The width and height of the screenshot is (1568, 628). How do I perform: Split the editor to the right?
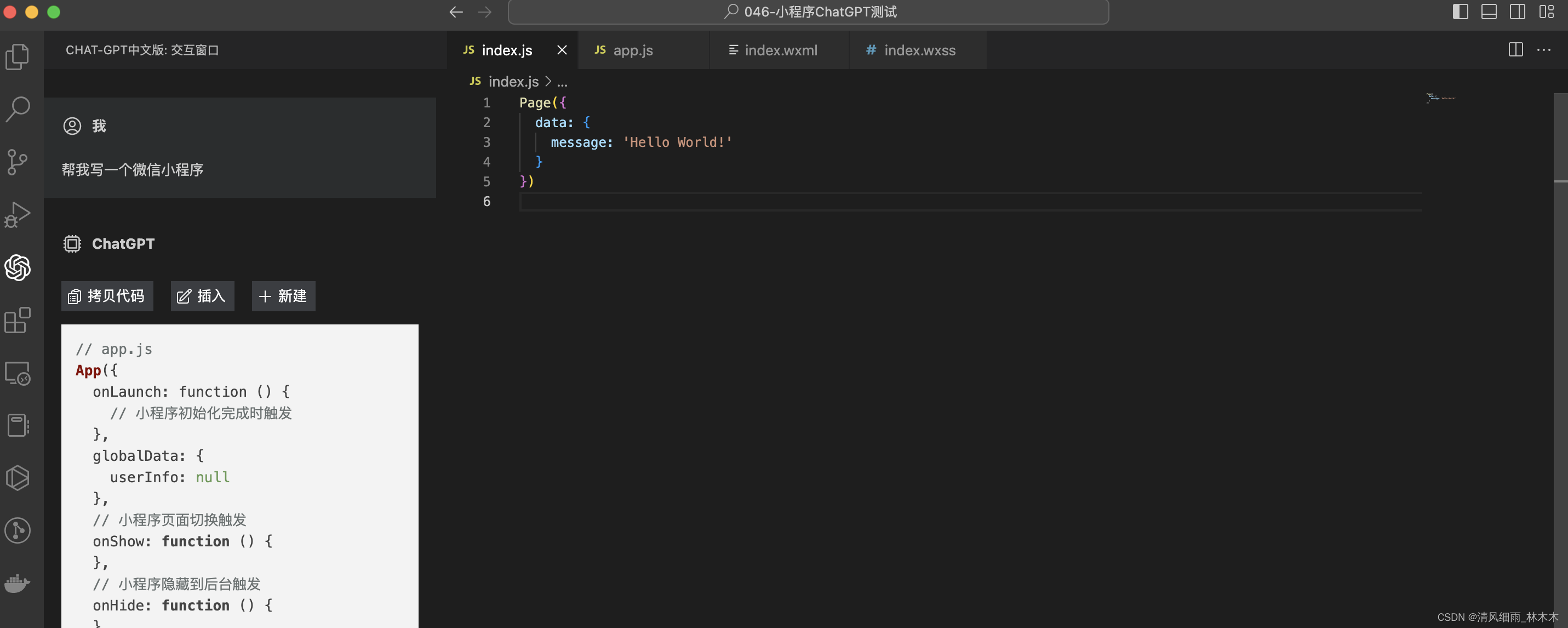pyautogui.click(x=1515, y=50)
